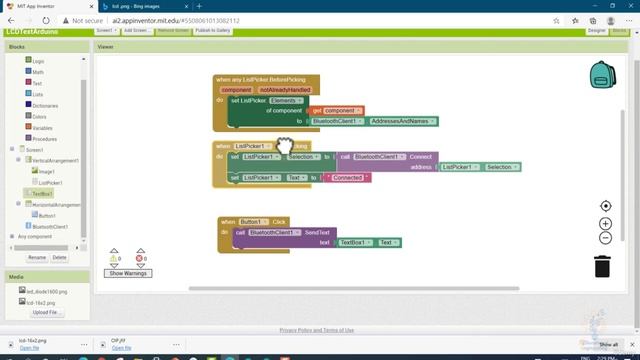The image size is (640, 360).
Task: Click the Delete button
Action: click(x=59, y=258)
